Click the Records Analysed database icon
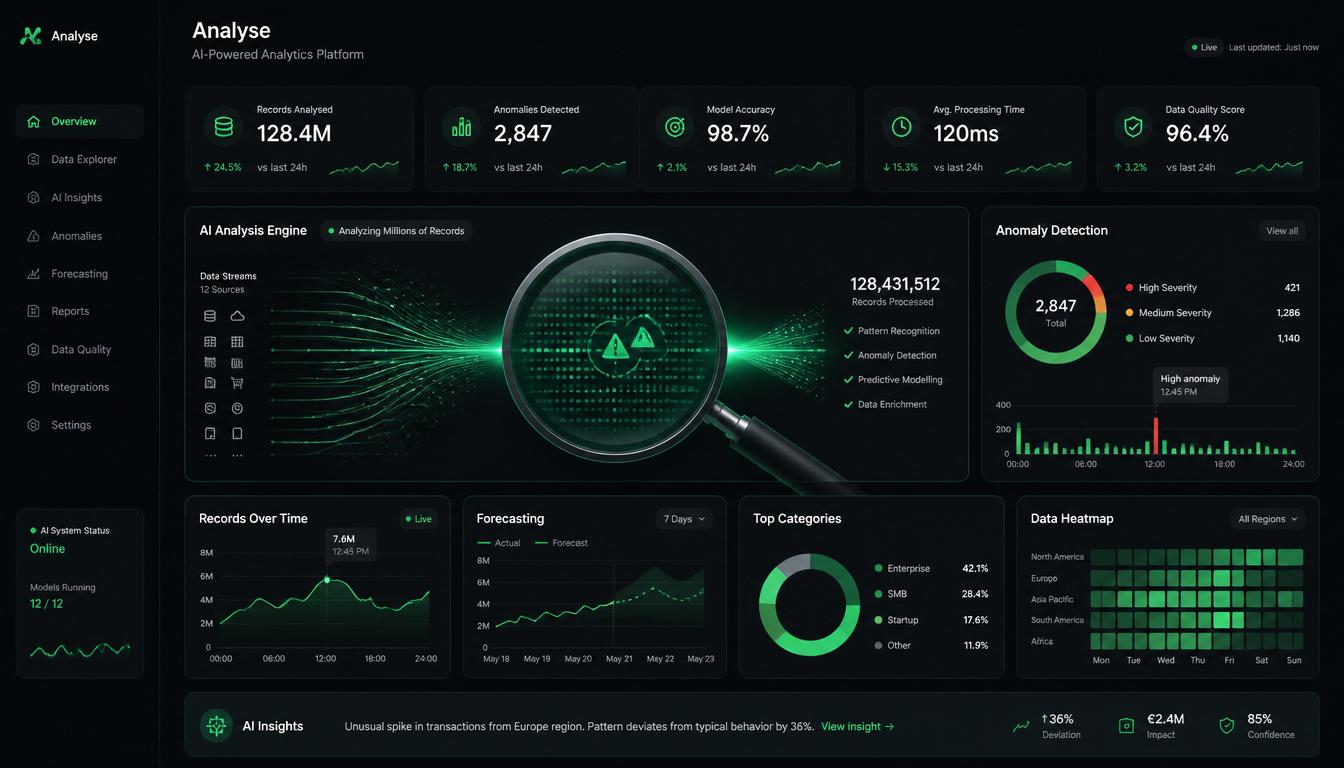1344x768 pixels. pyautogui.click(x=223, y=127)
